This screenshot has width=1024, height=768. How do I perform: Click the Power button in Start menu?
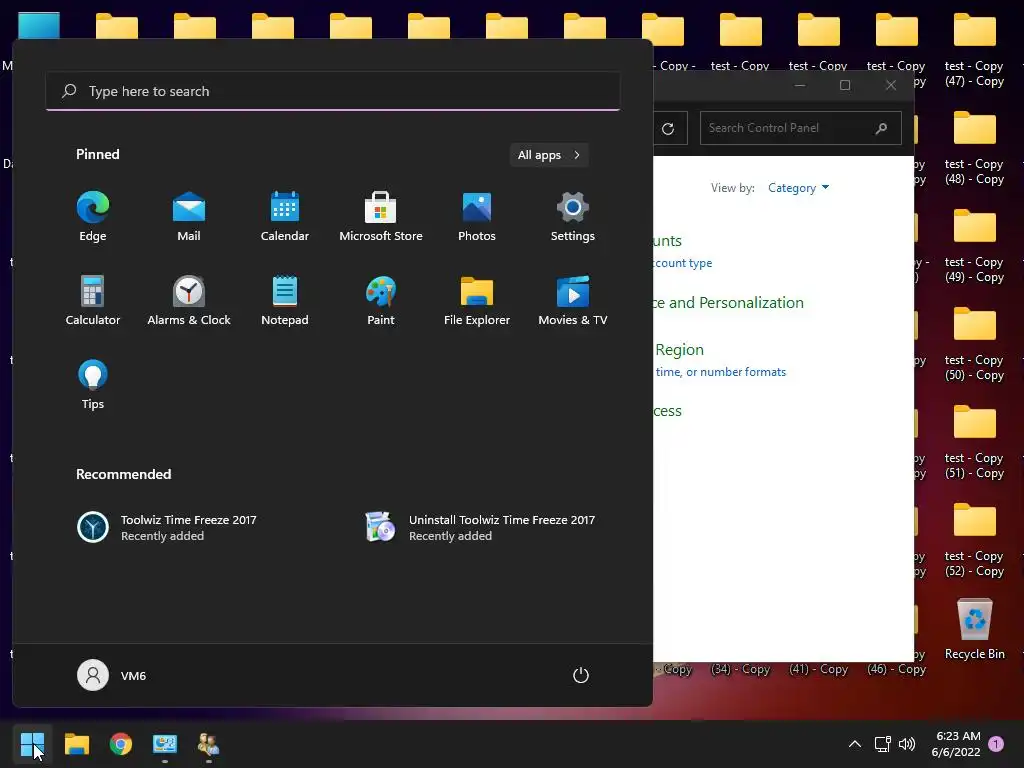click(x=581, y=675)
